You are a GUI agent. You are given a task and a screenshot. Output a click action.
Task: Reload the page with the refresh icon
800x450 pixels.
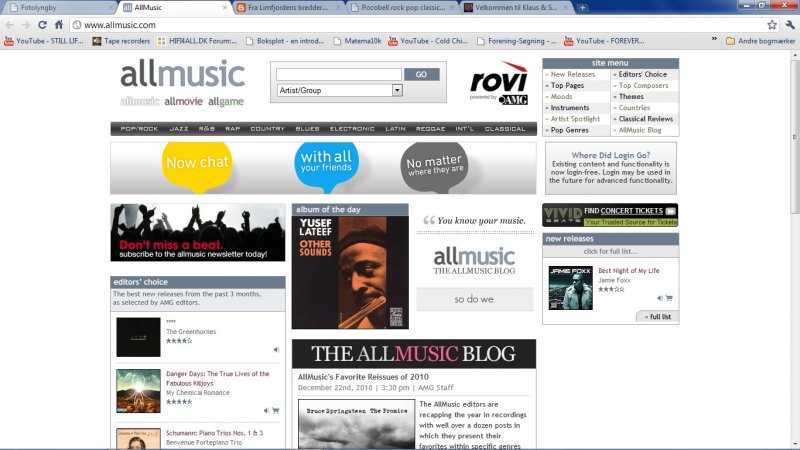click(42, 24)
